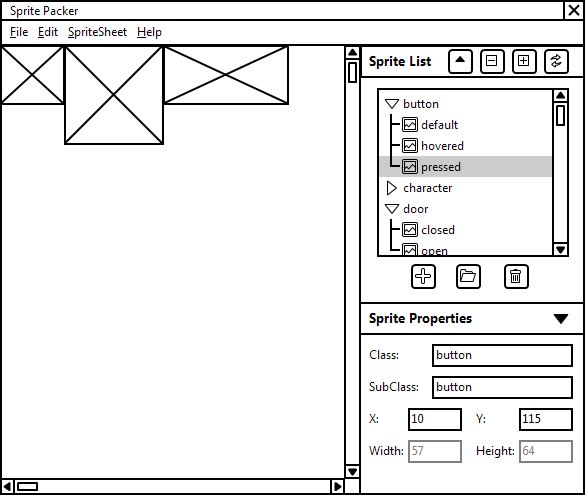Click the Class input field
This screenshot has width=585, height=495.
tap(502, 355)
